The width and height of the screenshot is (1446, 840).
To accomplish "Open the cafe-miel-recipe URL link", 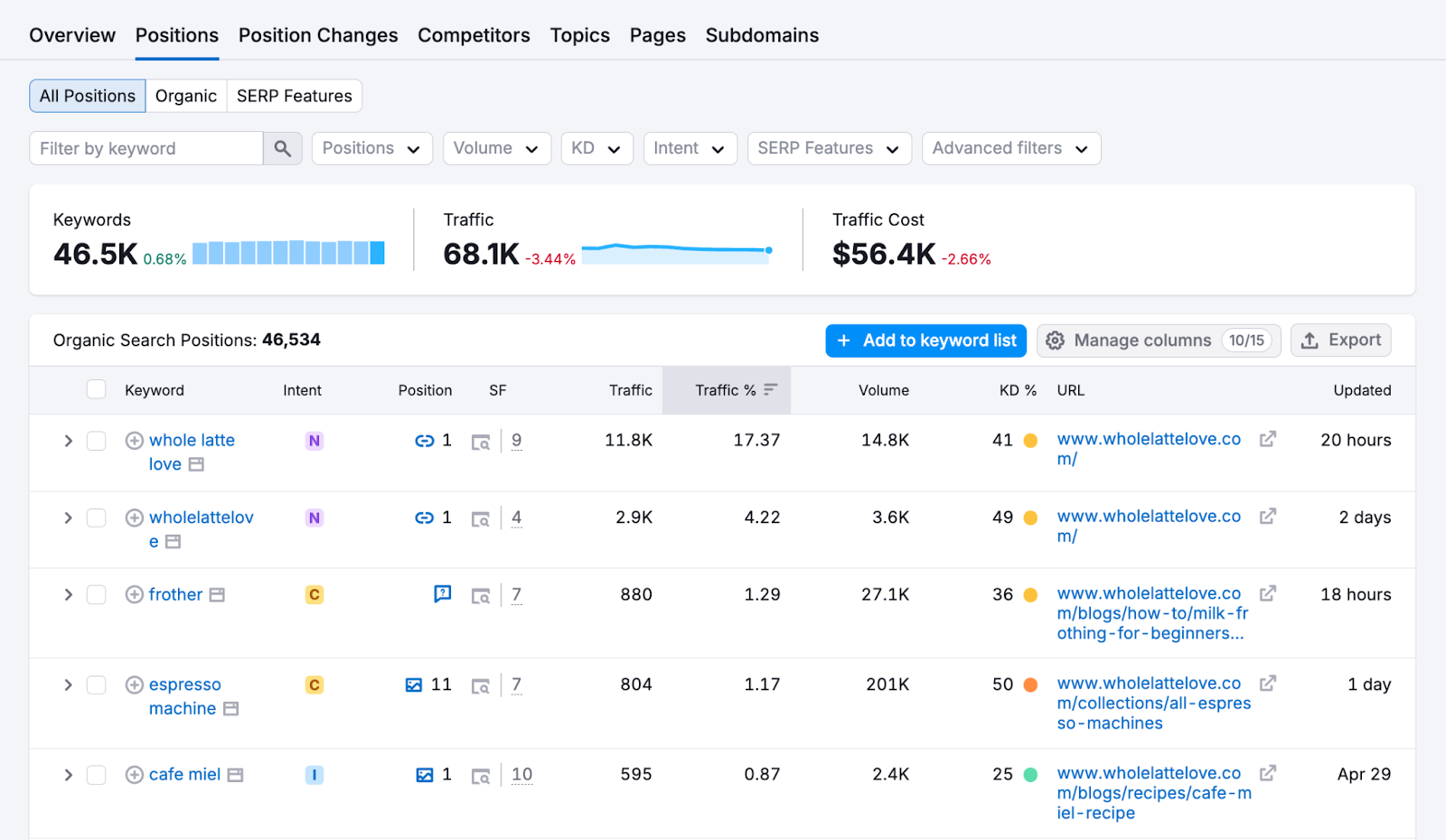I will coord(1154,793).
